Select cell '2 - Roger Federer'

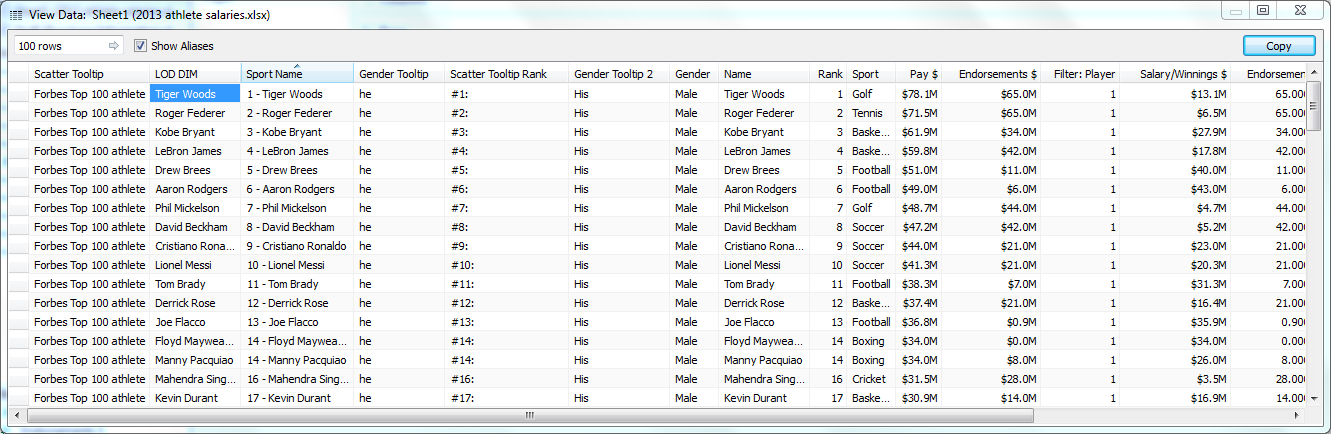click(x=297, y=113)
